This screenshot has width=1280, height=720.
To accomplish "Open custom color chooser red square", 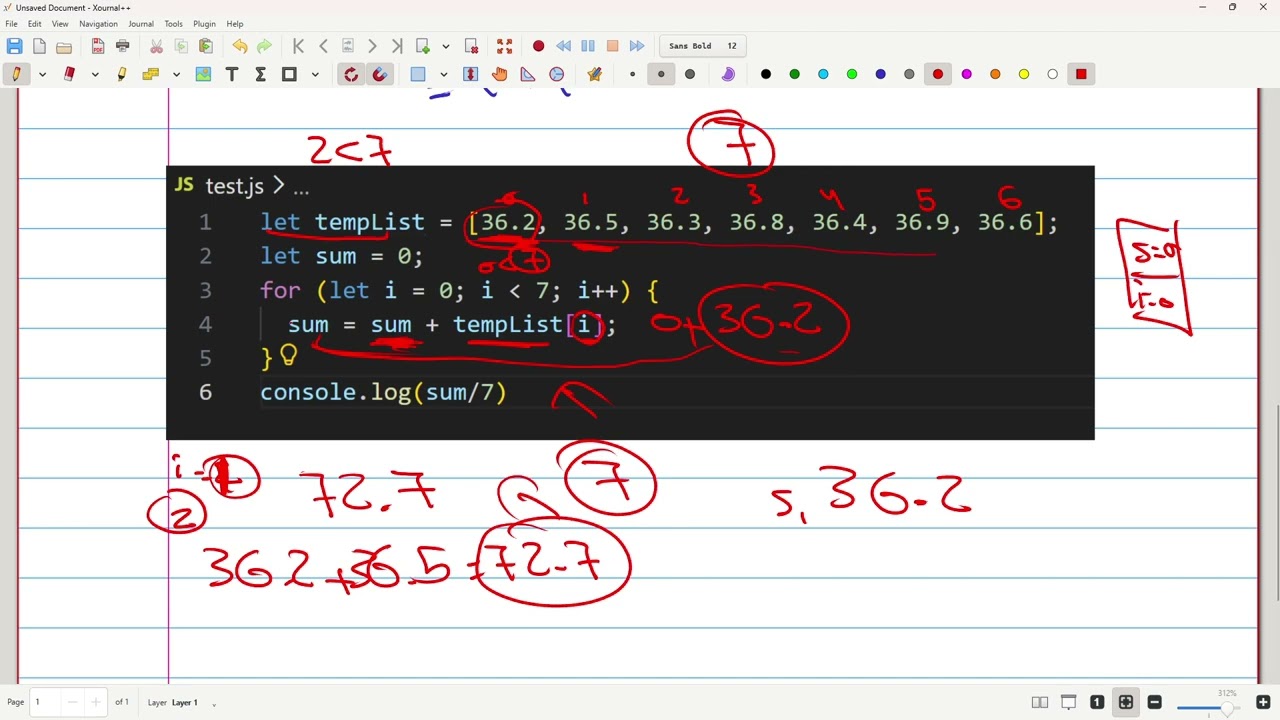I will point(1081,74).
